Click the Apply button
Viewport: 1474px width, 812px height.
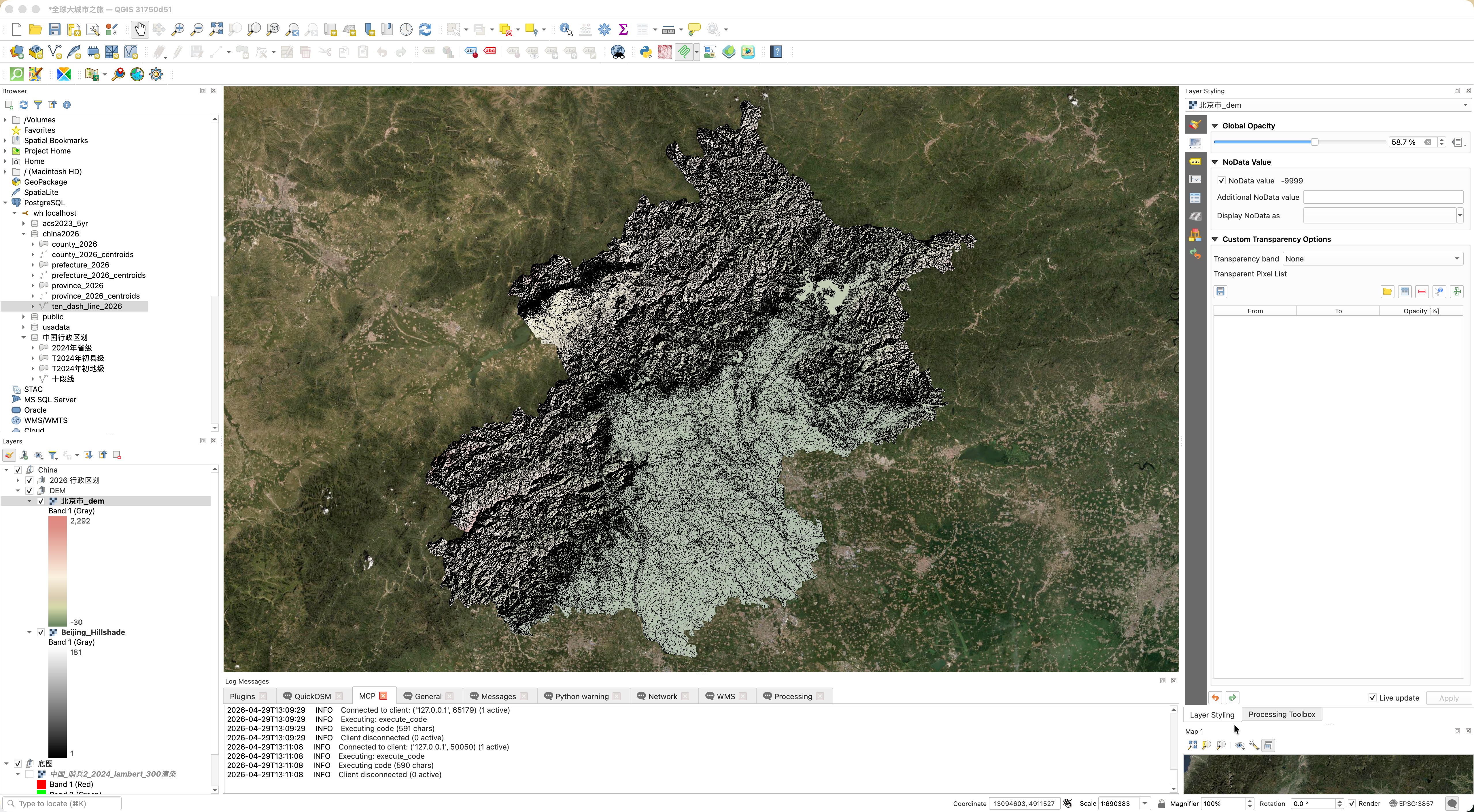(x=1448, y=698)
